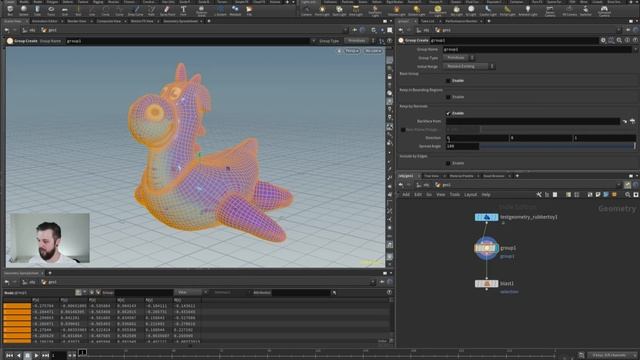Toggle the Non-Planar Polygons checkbox
The image size is (640, 360).
click(403, 130)
